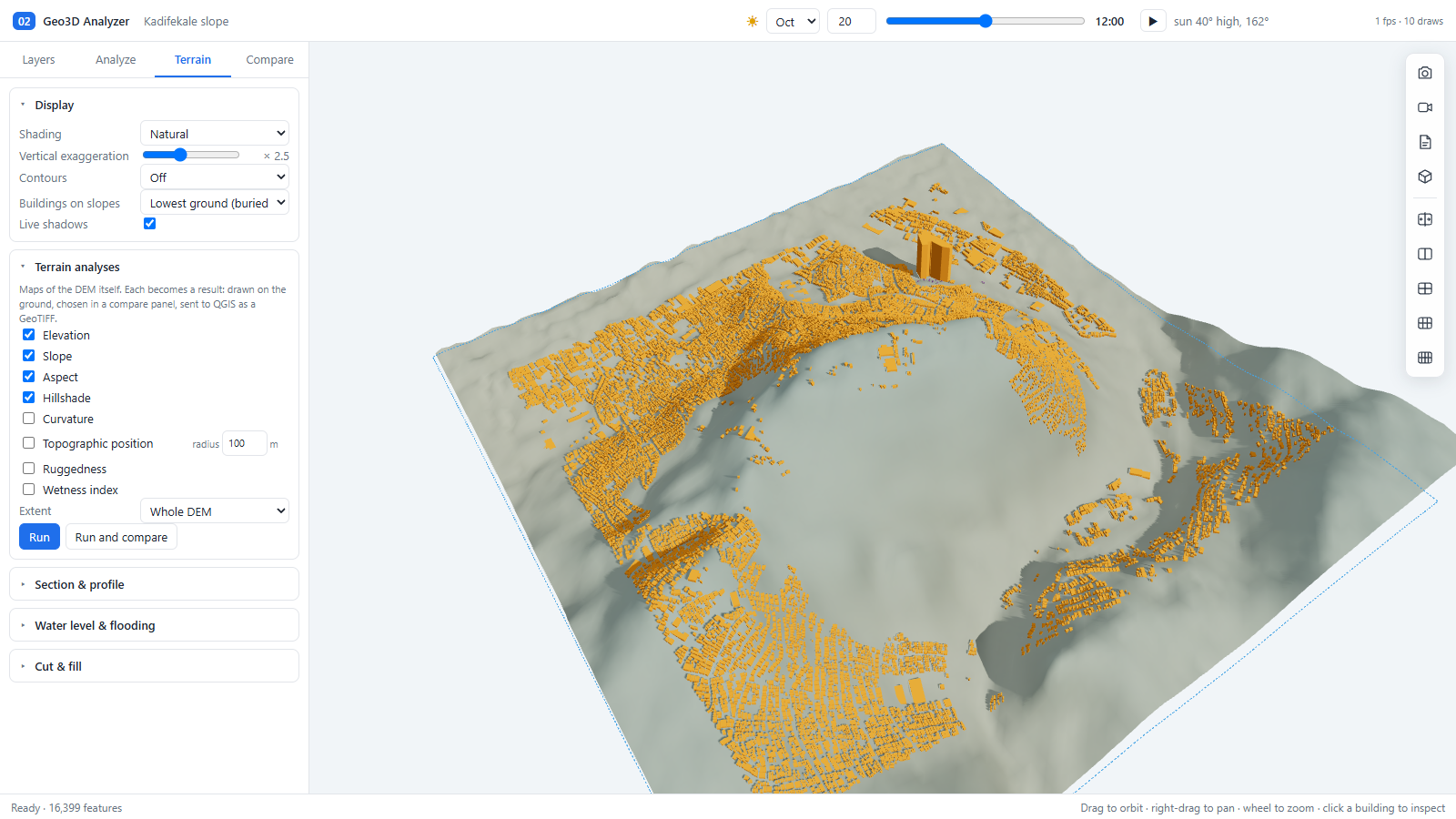Uncheck the Aspect analysis

click(29, 377)
